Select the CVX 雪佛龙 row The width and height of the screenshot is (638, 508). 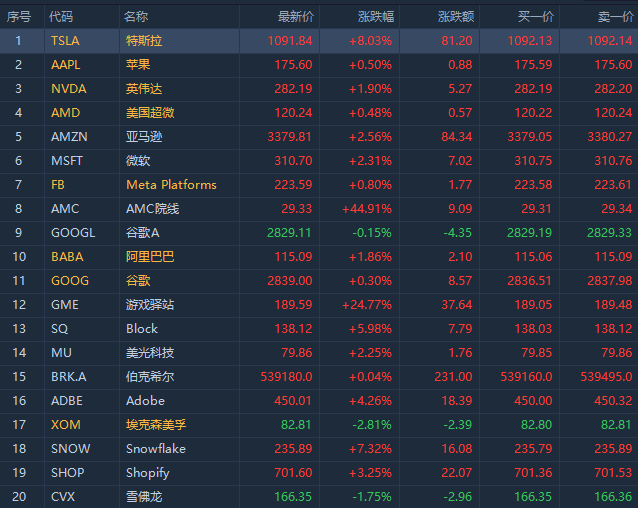[319, 497]
